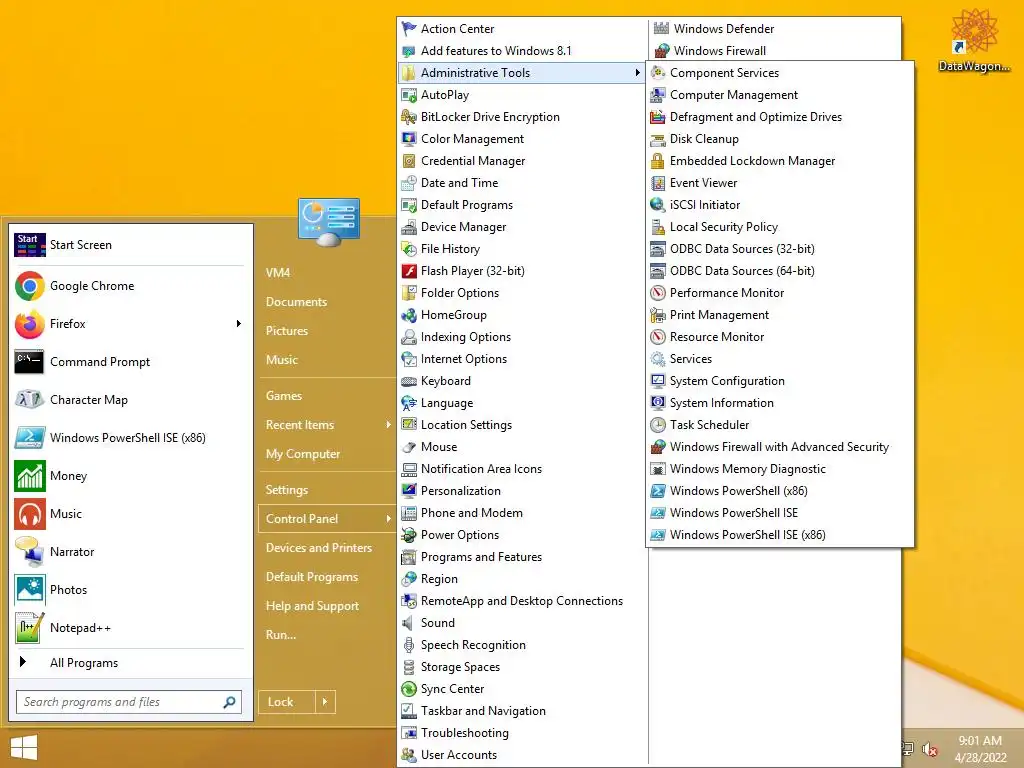Expand the Administrative Tools submenu arrow
This screenshot has width=1024, height=768.
(637, 72)
